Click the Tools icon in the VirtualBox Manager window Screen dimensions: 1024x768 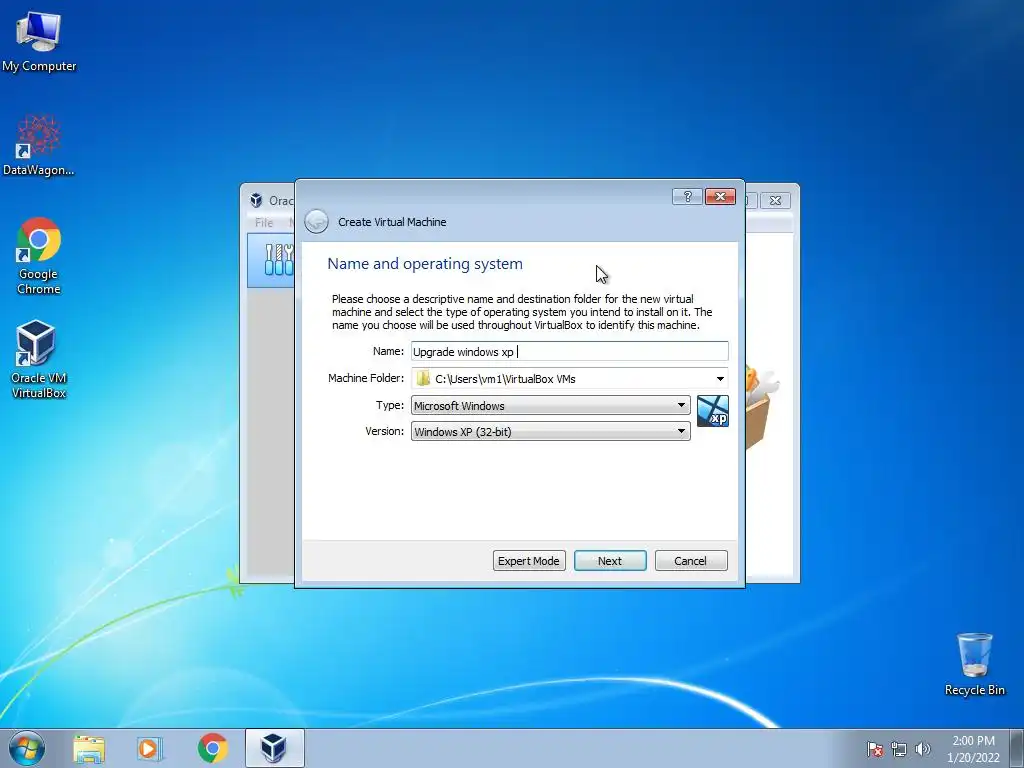(279, 259)
